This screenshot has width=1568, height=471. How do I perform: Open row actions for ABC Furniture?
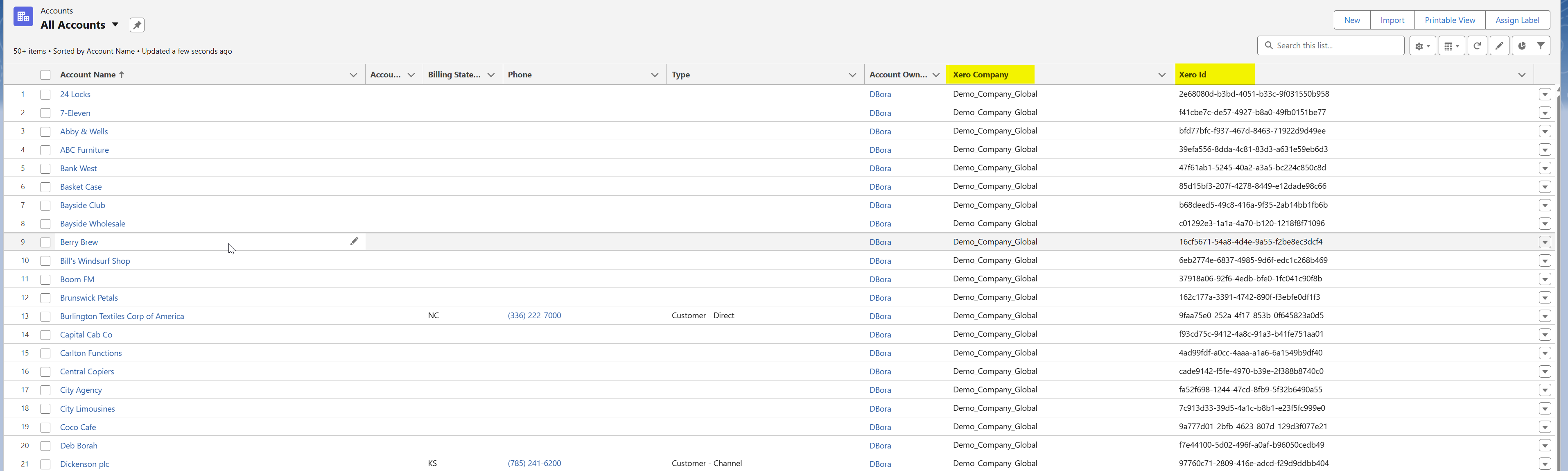1545,150
